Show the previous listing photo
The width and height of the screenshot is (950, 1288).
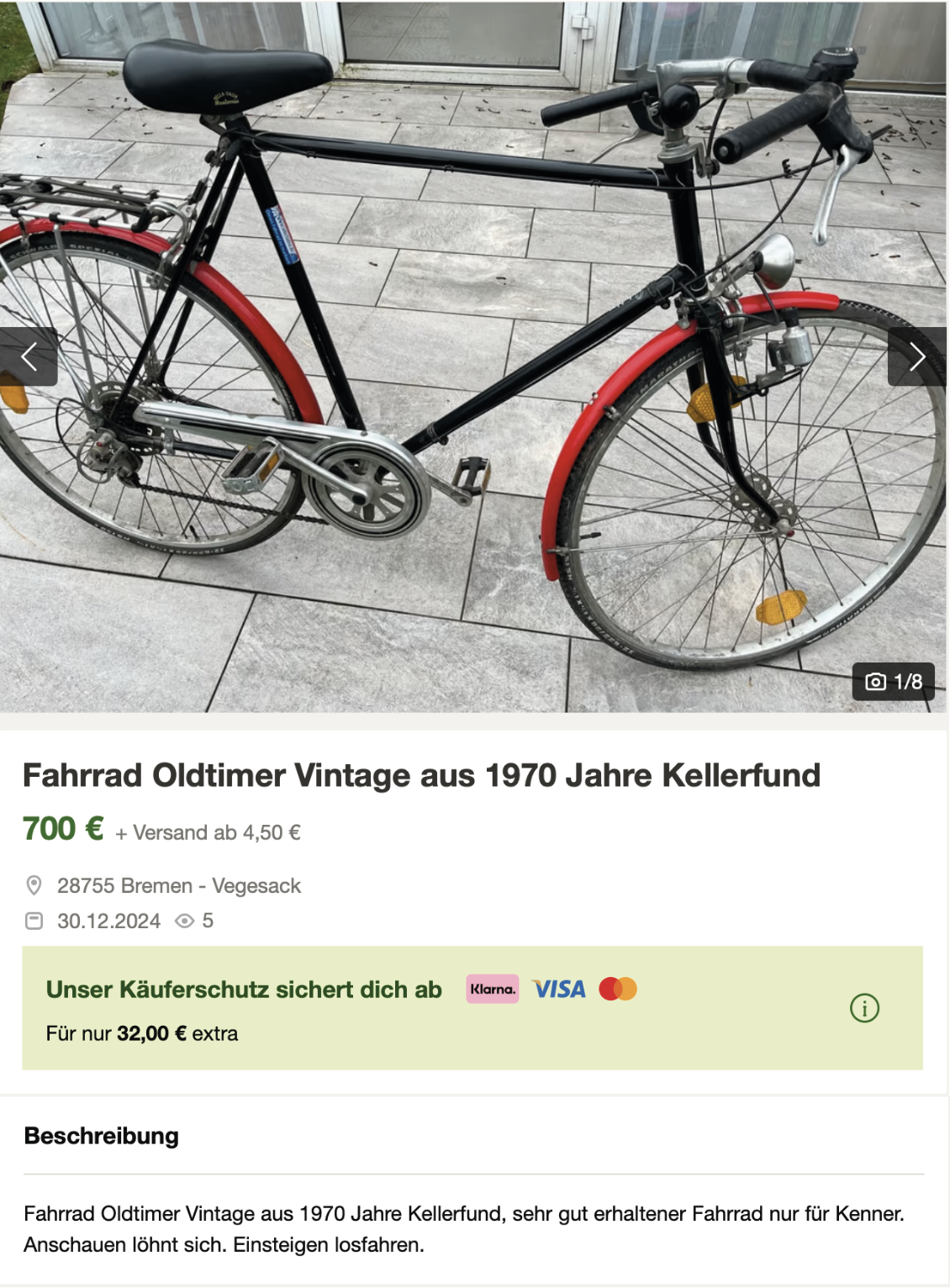click(29, 356)
